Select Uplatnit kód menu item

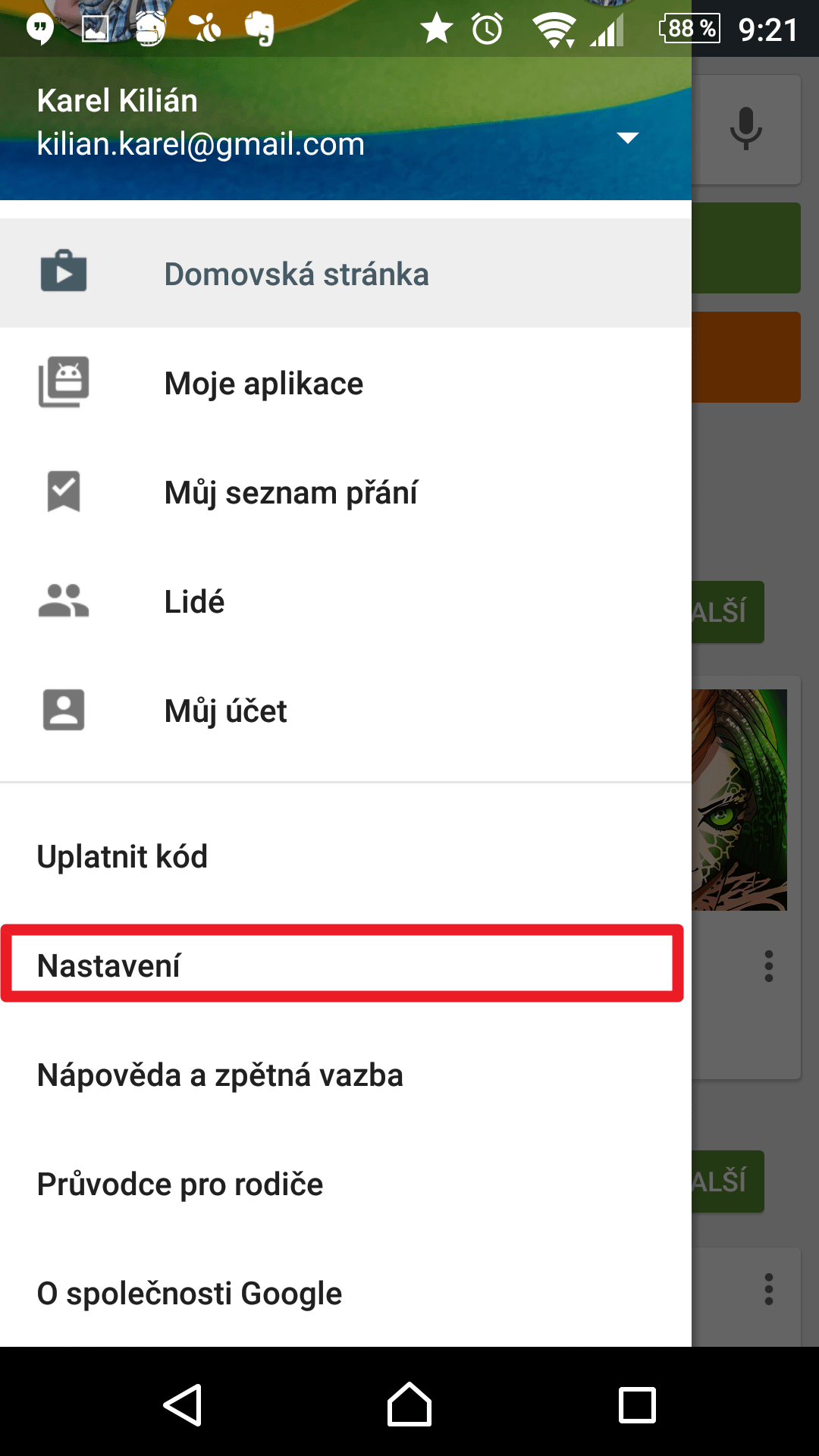346,857
